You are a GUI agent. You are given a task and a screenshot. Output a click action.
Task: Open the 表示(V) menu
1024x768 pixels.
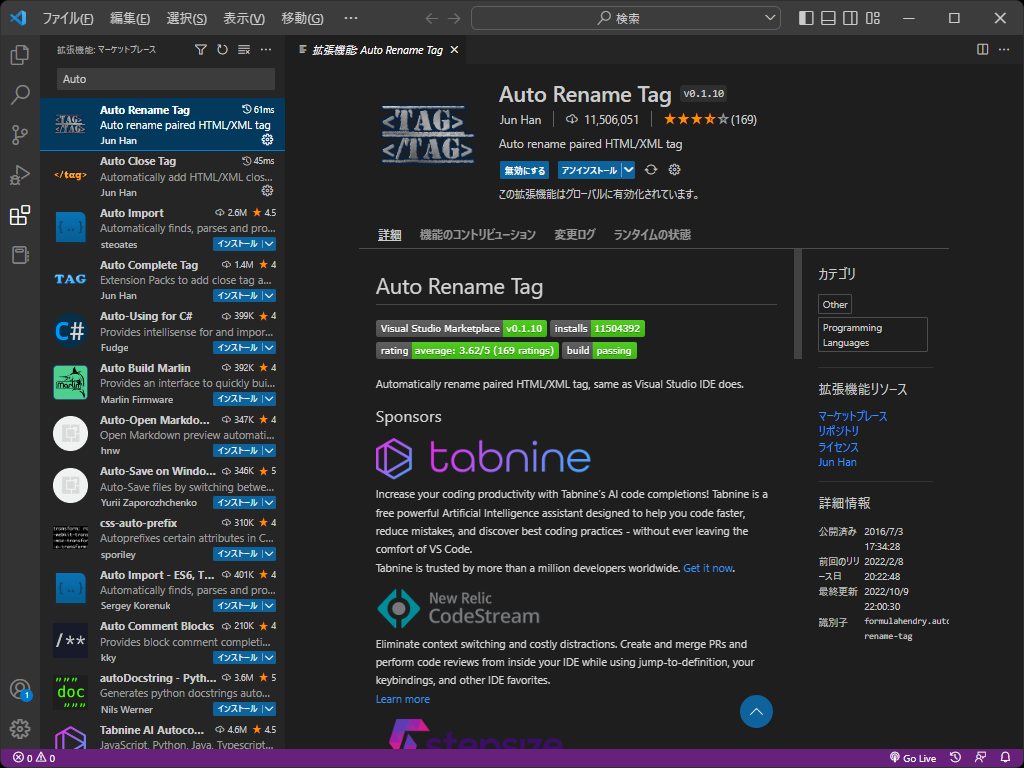coord(244,18)
